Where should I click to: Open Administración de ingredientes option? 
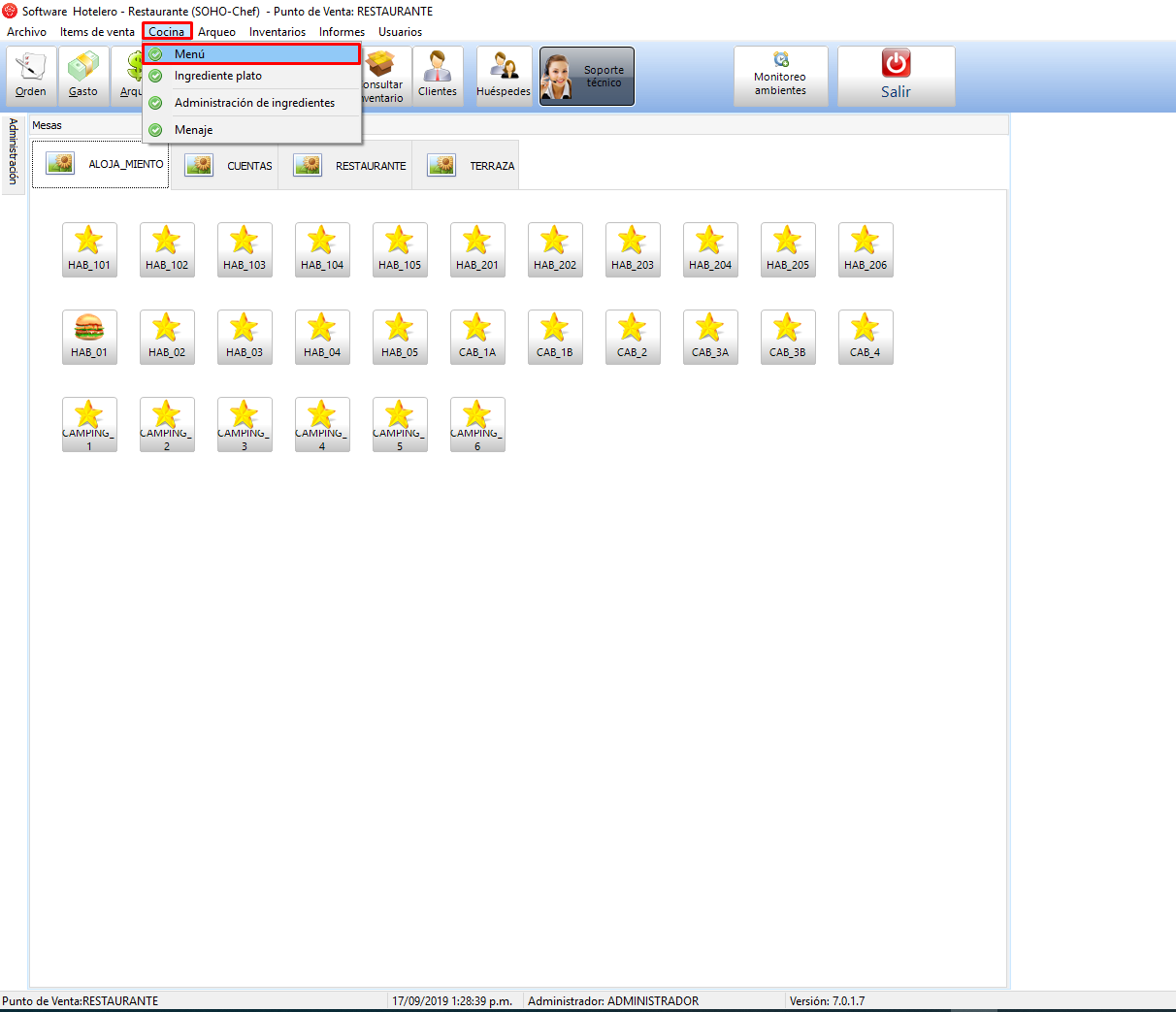254,103
